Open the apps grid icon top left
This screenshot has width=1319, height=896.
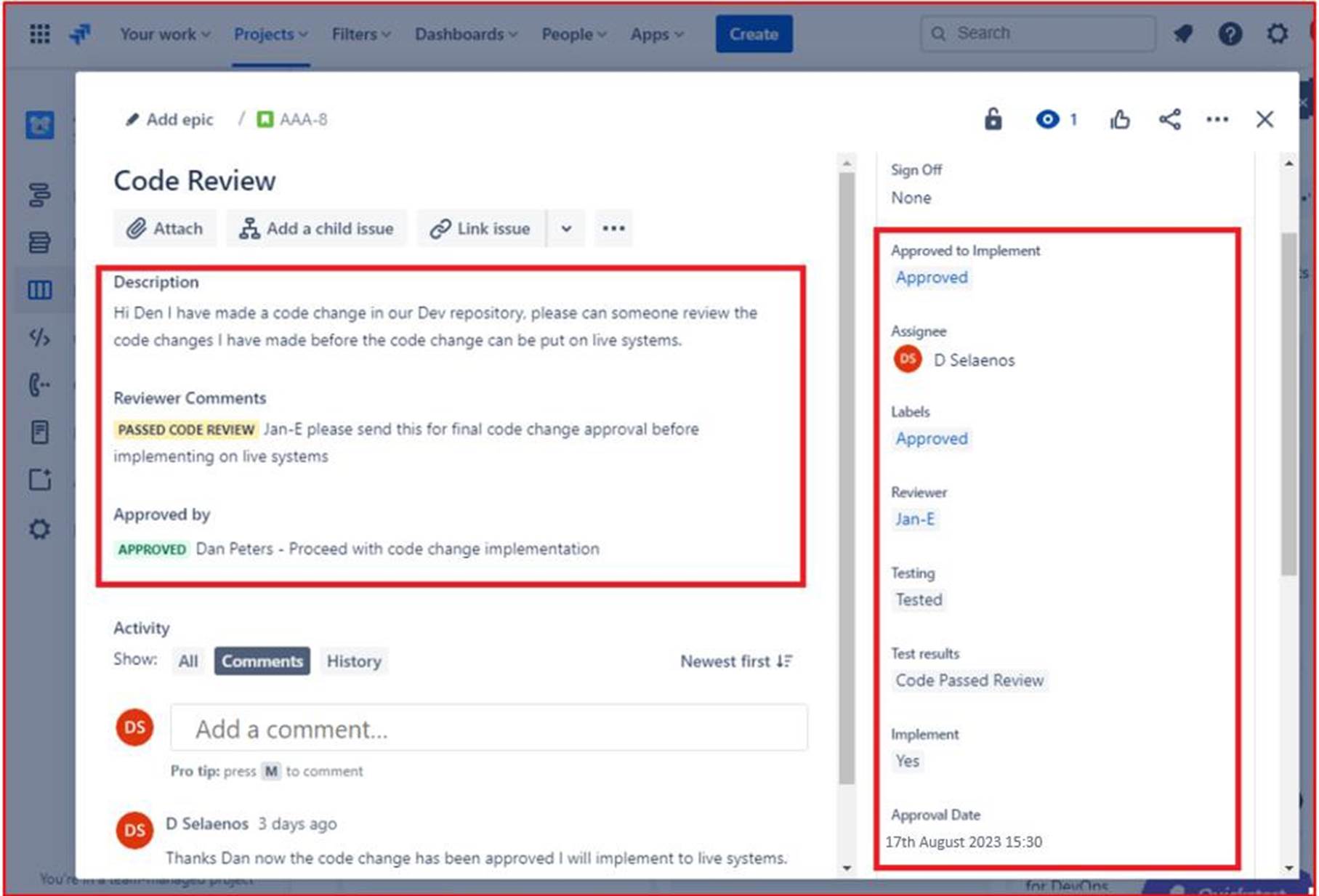pos(40,33)
